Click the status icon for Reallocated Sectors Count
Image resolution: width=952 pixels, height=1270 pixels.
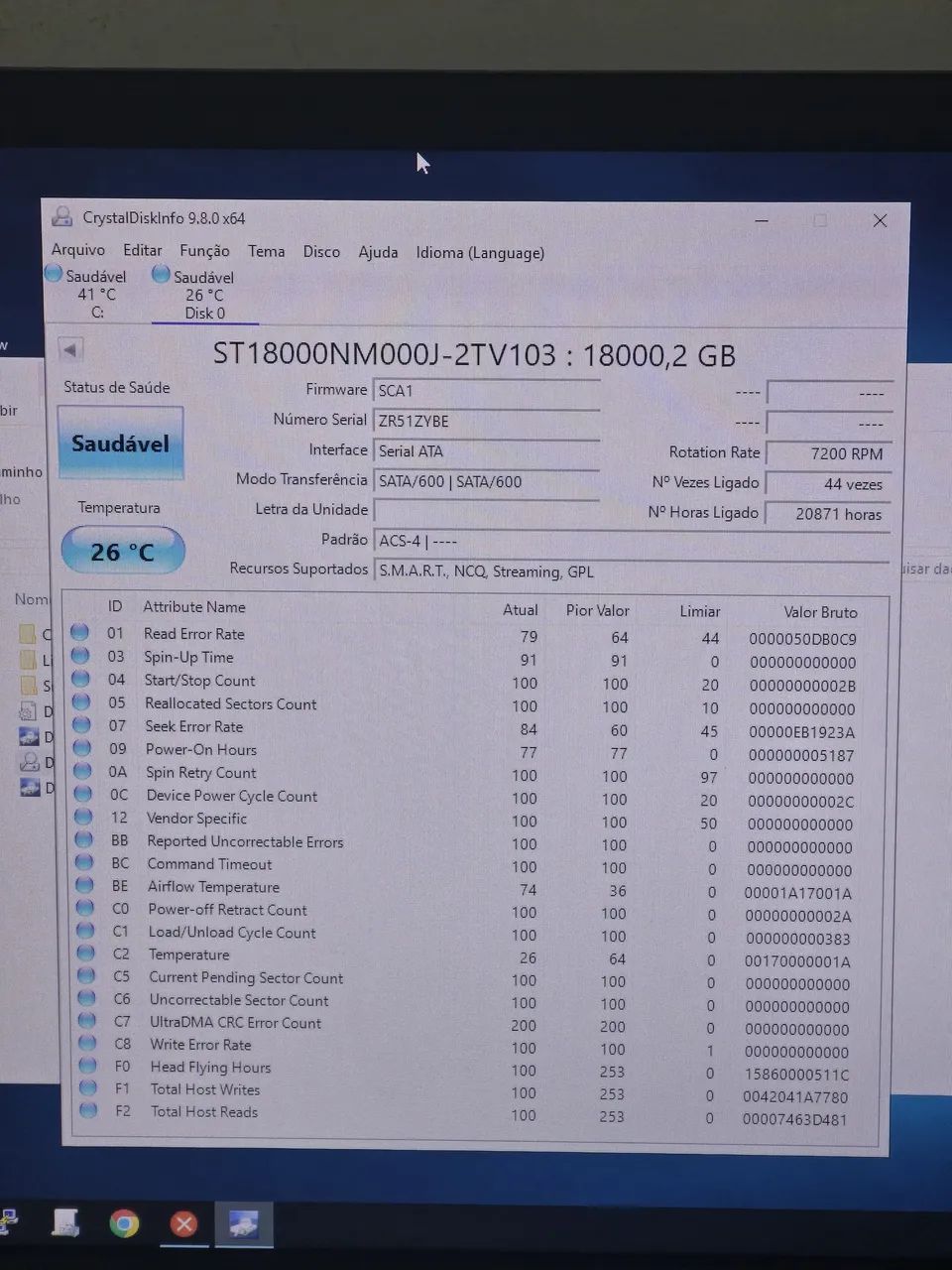click(x=81, y=702)
